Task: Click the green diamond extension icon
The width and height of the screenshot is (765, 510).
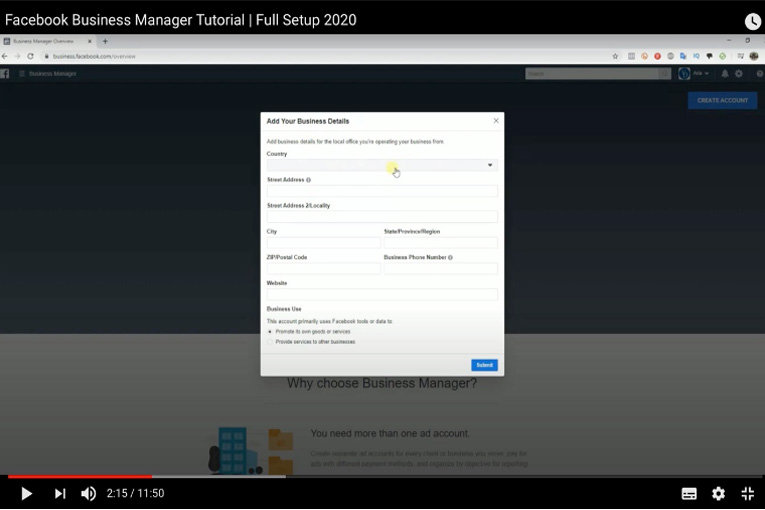Action: (723, 57)
